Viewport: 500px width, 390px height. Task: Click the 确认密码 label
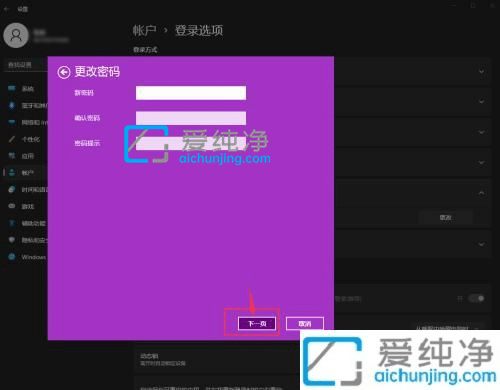point(87,118)
